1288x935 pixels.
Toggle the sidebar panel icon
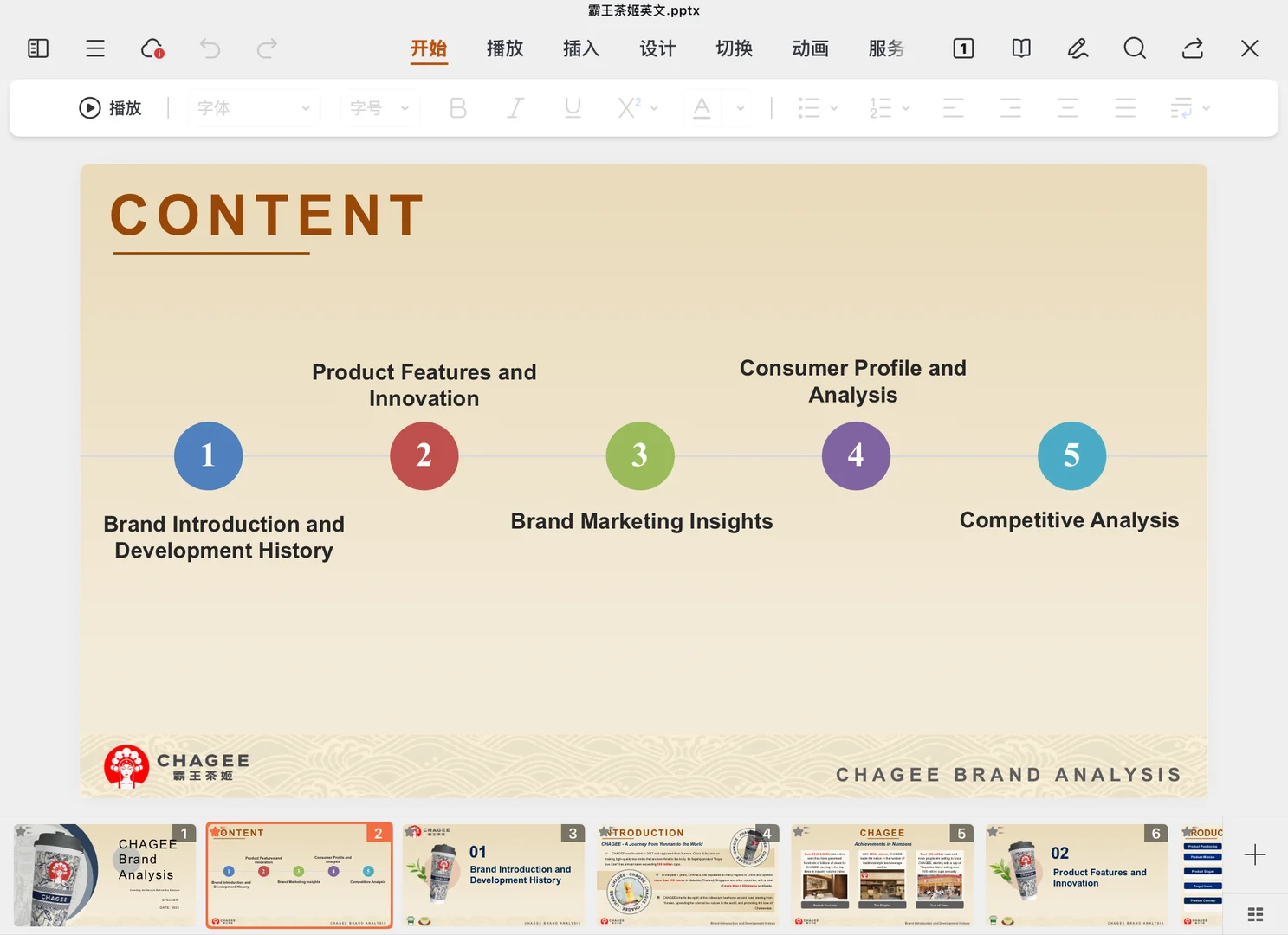(38, 48)
